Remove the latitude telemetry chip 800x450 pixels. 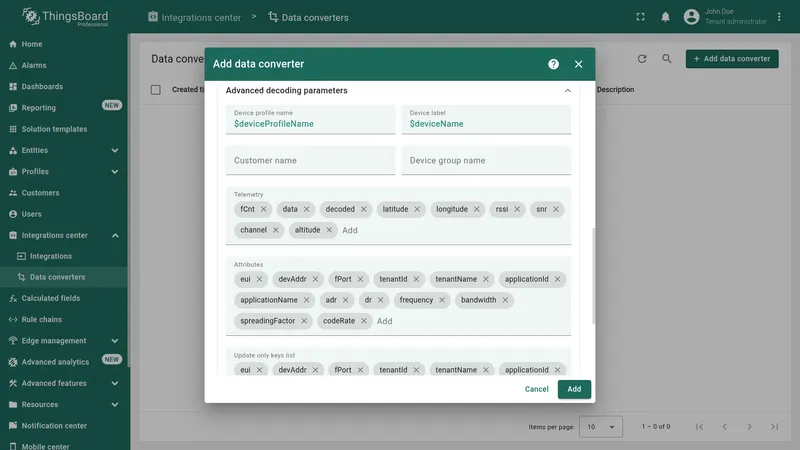tap(417, 209)
